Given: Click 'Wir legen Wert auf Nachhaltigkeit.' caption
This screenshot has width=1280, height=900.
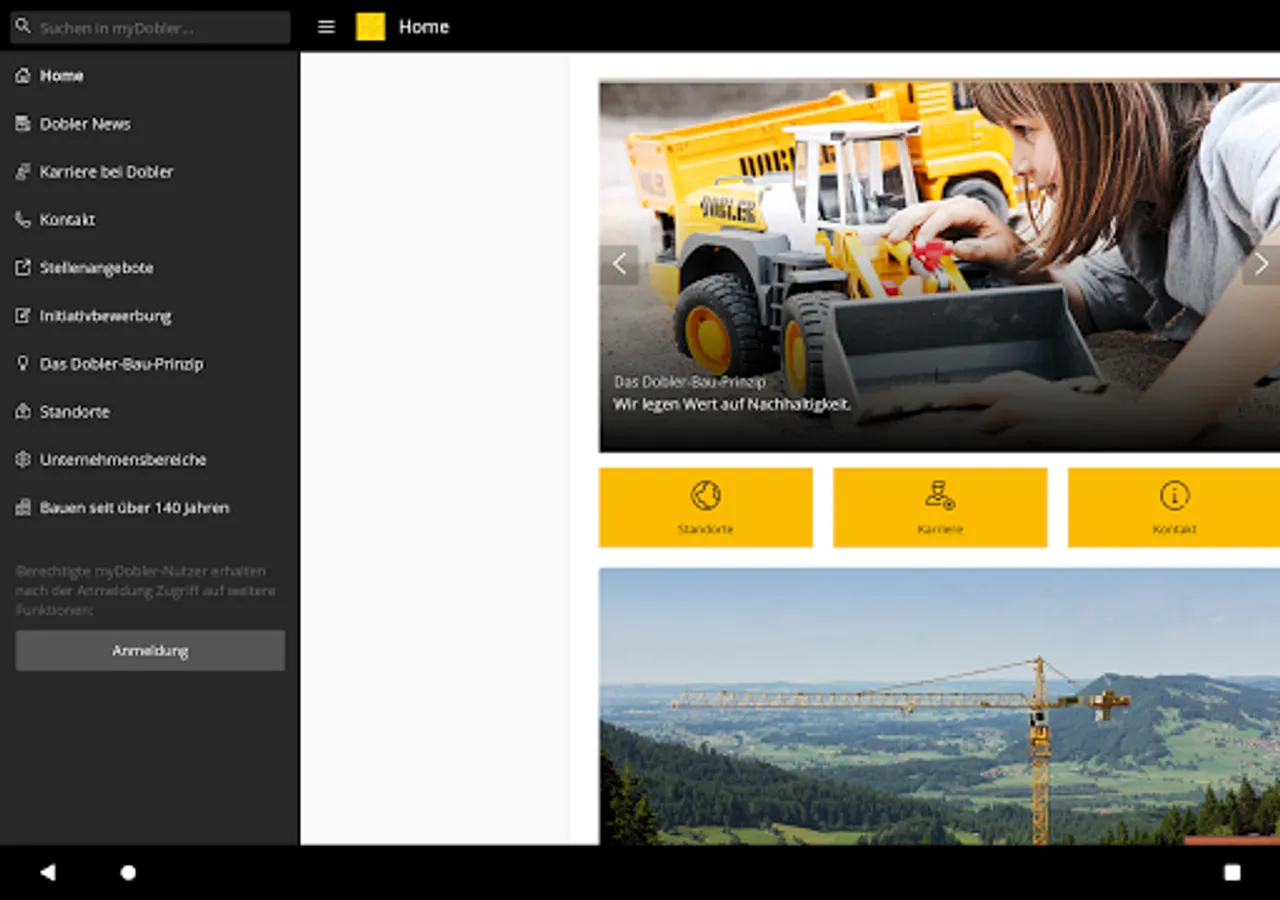Looking at the screenshot, I should (x=732, y=405).
